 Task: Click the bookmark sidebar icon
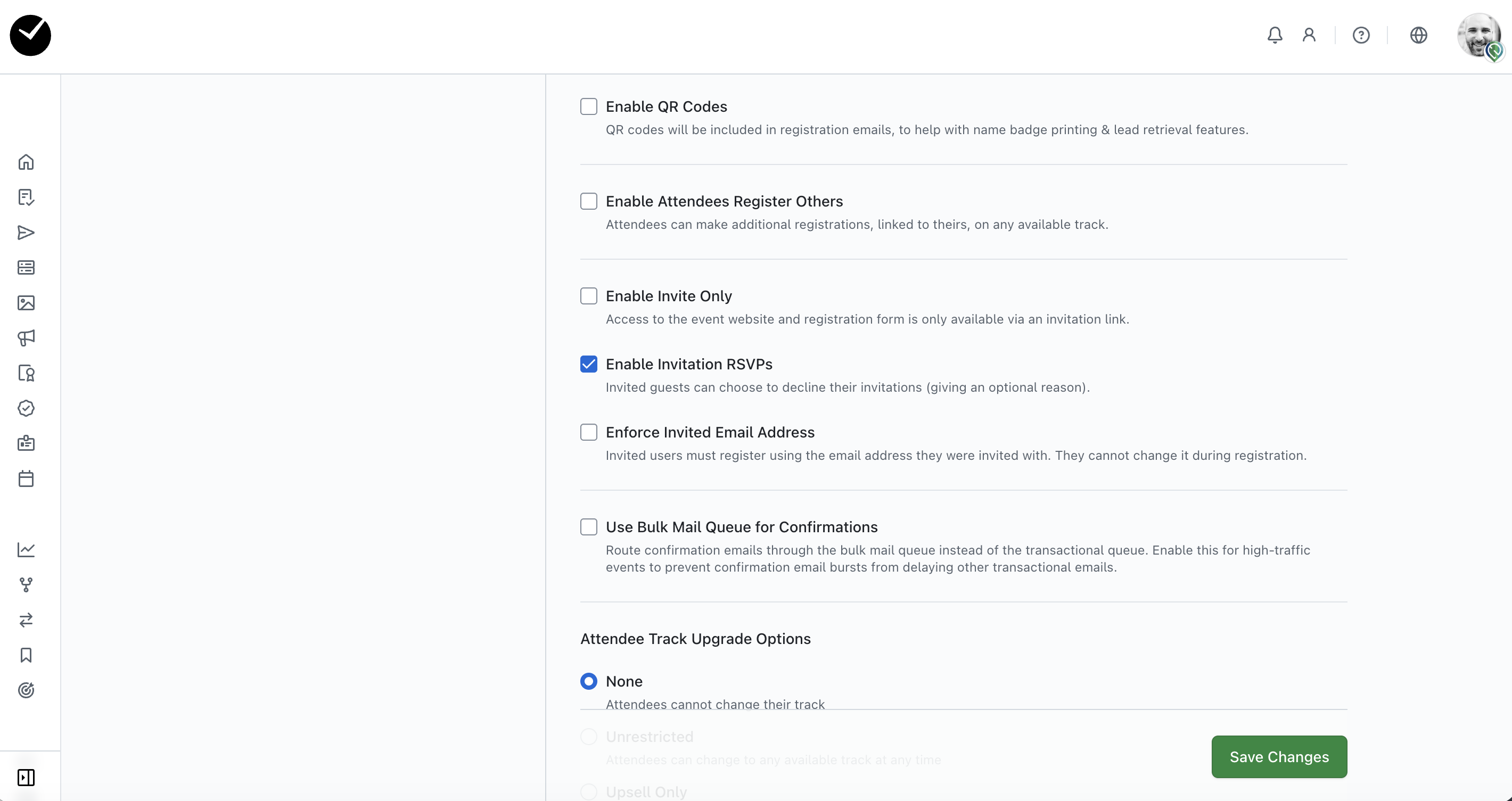(26, 655)
